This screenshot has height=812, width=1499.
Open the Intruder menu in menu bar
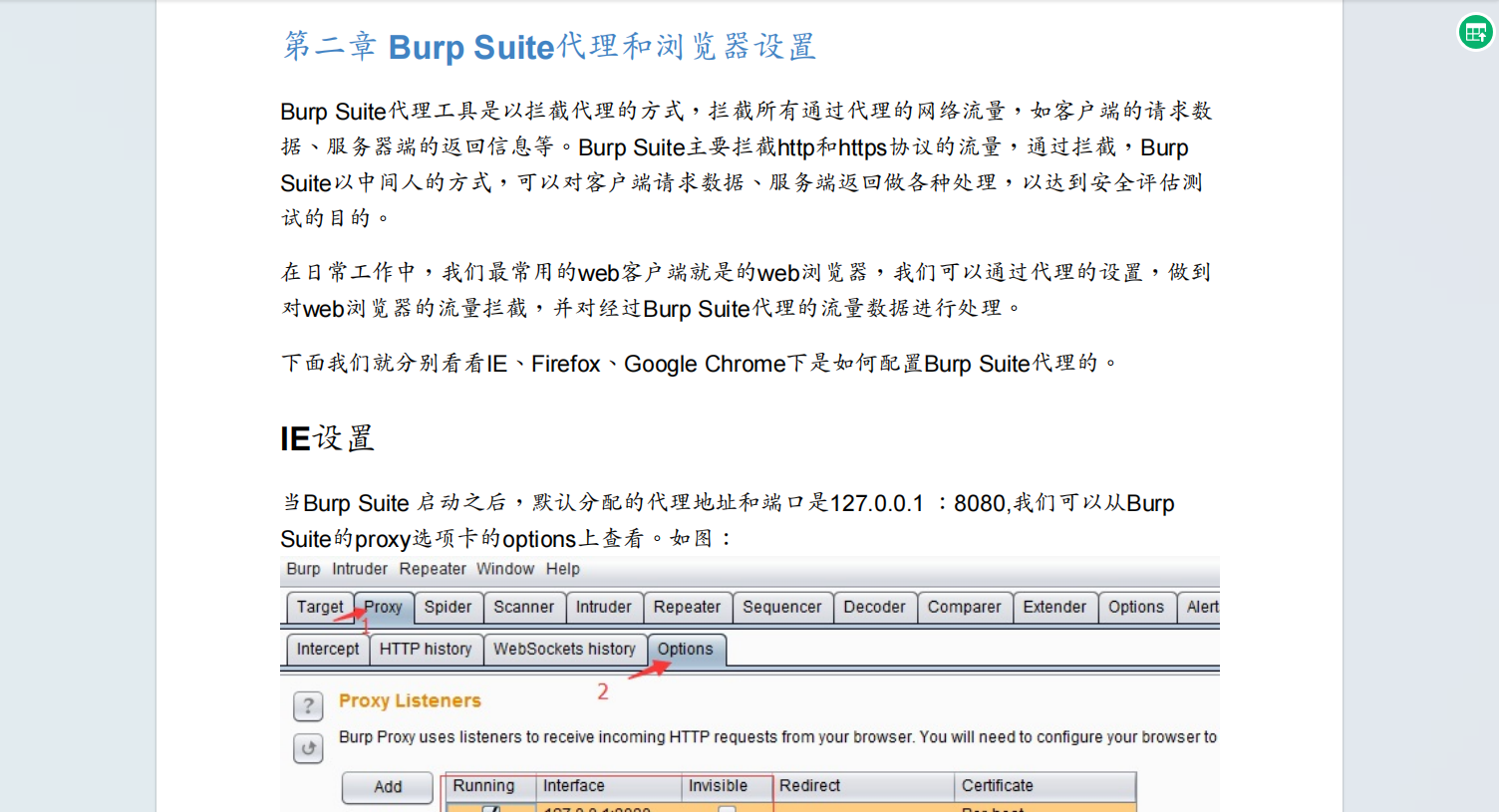(360, 569)
